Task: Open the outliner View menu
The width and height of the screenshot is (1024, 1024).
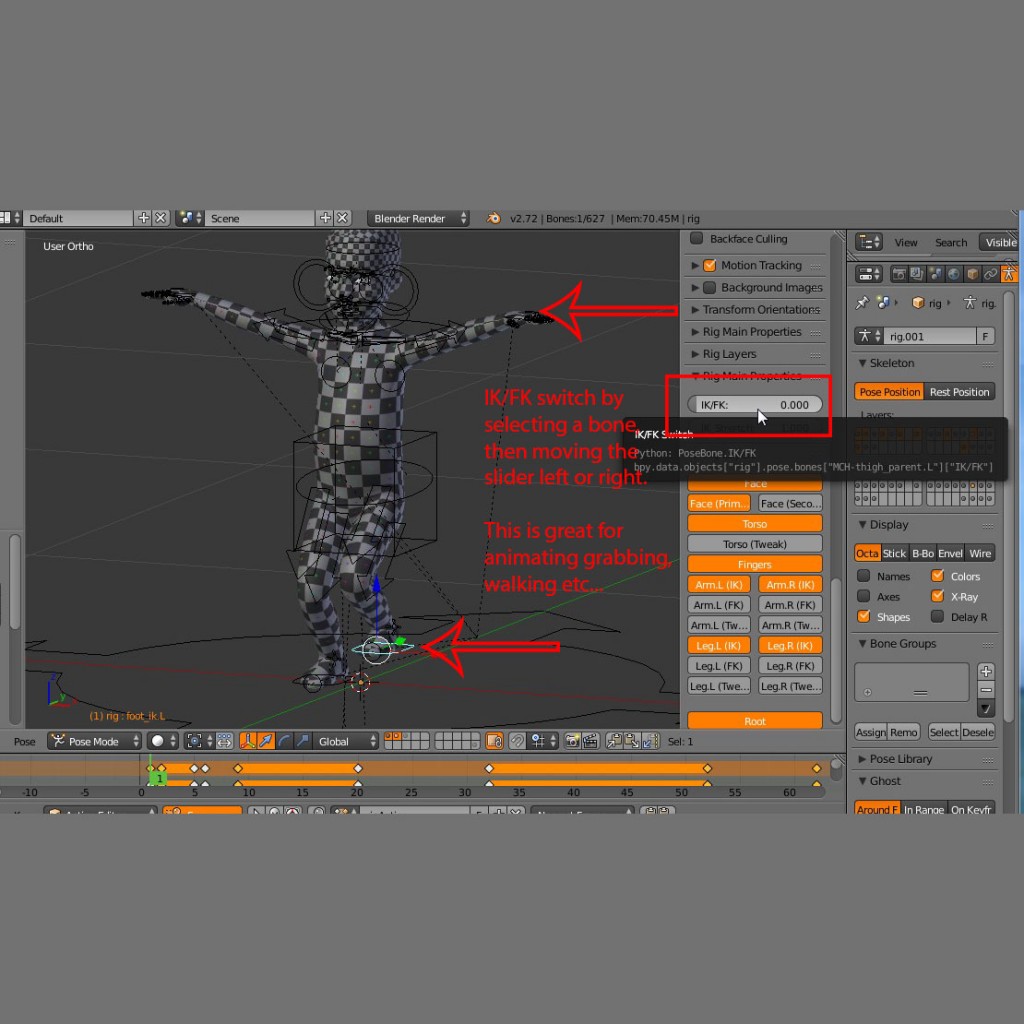Action: tap(905, 242)
